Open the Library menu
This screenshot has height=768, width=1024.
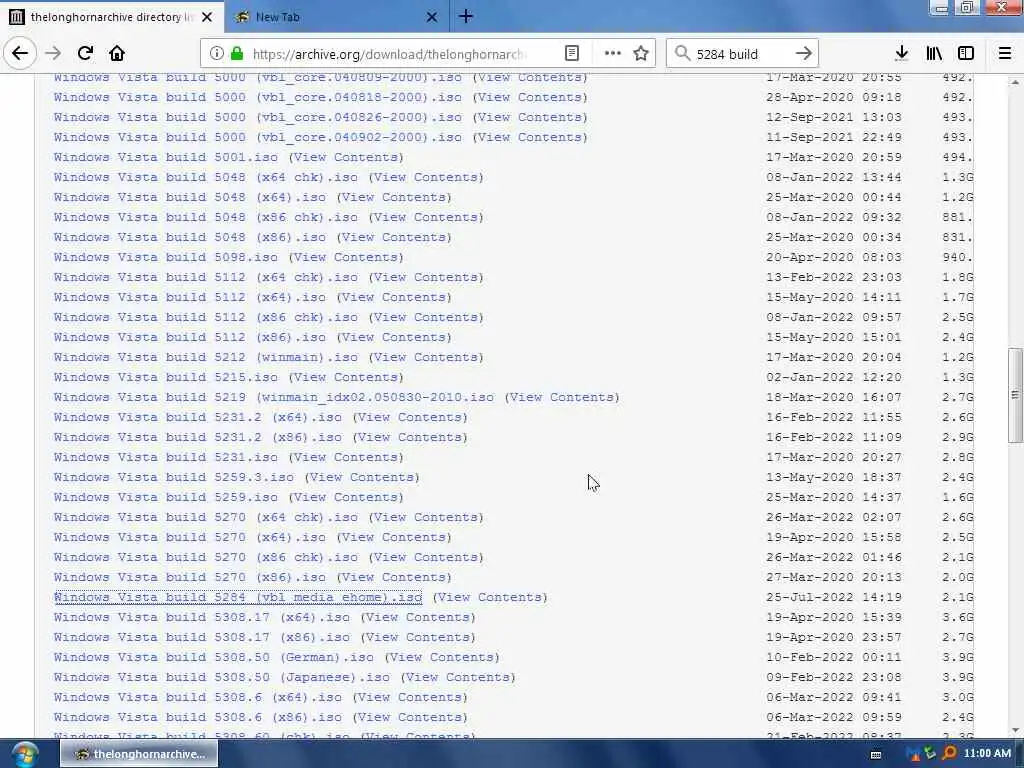click(x=934, y=54)
